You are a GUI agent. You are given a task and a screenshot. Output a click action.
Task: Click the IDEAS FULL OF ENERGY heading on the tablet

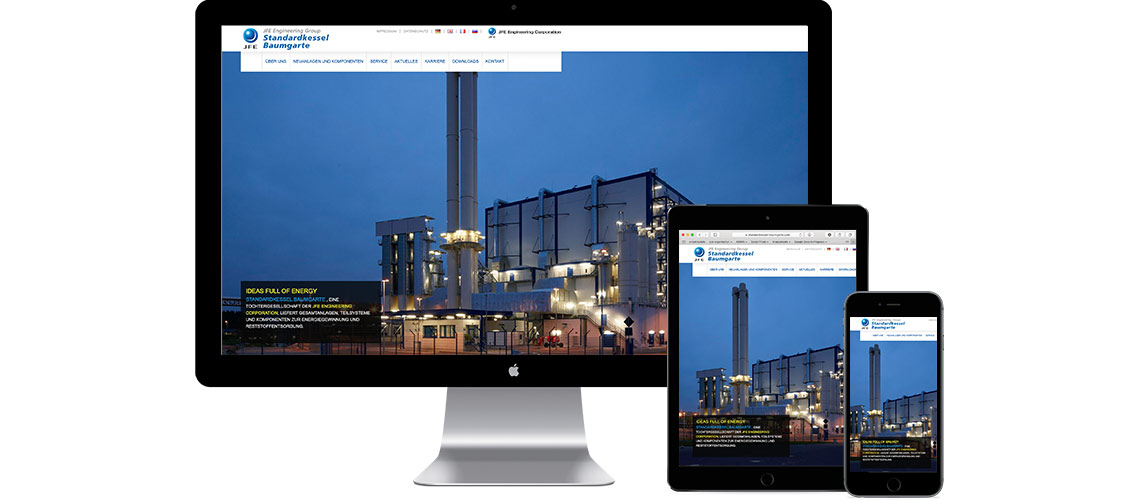(720, 421)
